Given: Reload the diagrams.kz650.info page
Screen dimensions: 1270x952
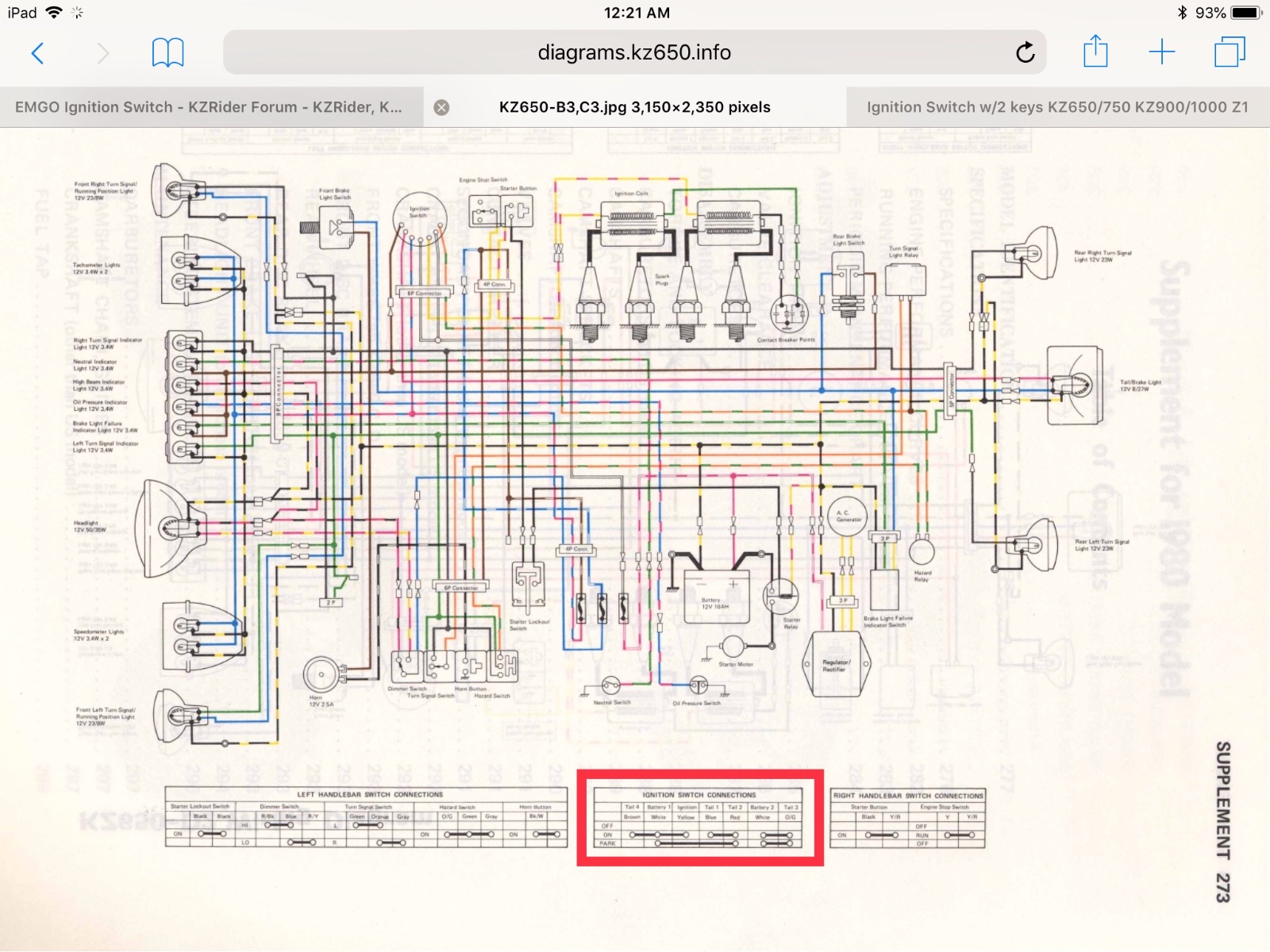Looking at the screenshot, I should 1025,53.
